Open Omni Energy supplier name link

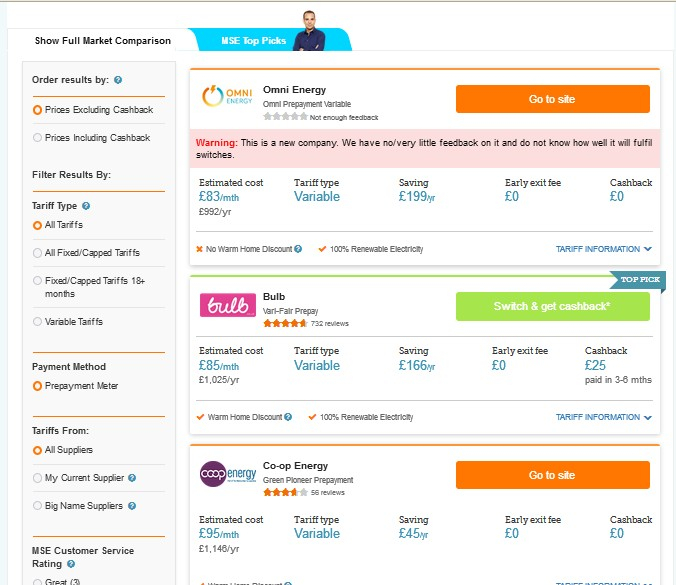294,90
